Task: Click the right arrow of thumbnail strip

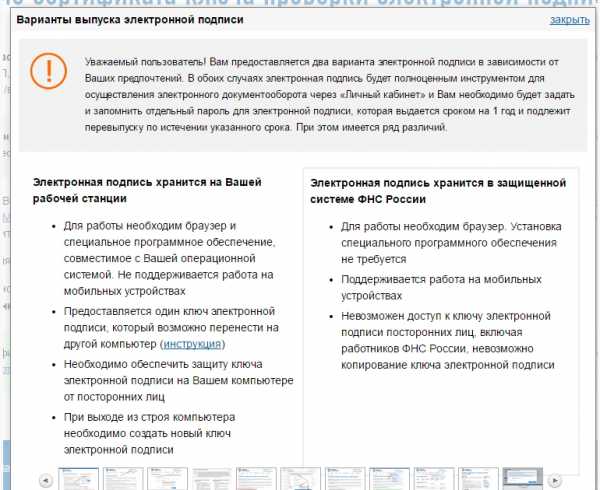Action: tap(554, 480)
